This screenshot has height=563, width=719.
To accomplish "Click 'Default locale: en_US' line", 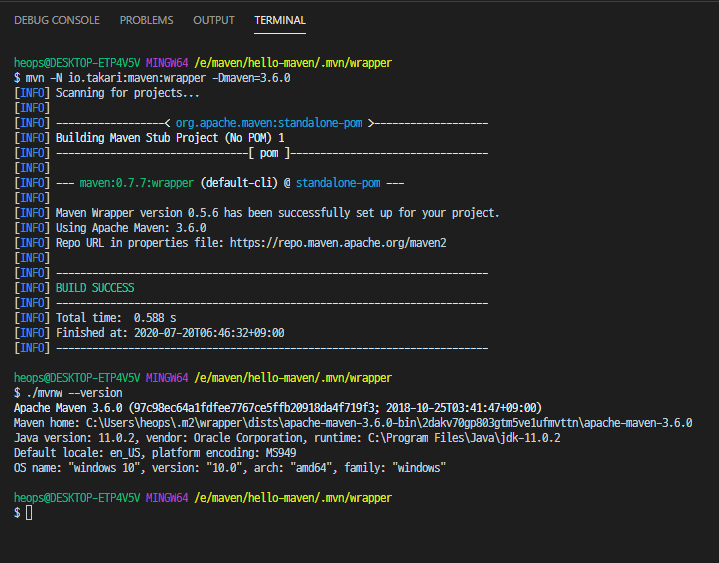I will [155, 453].
